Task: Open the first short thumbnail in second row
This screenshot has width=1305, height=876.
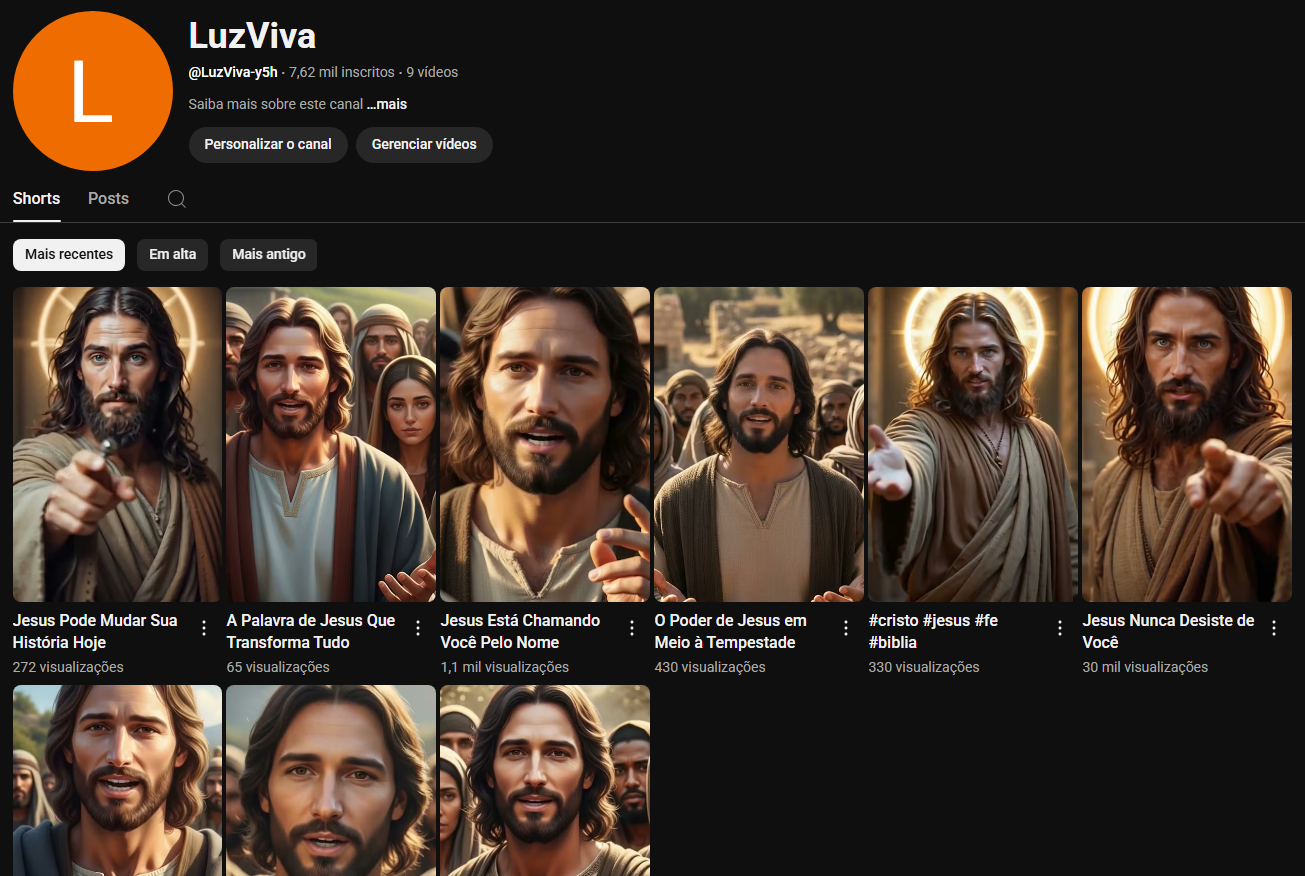Action: pos(117,780)
